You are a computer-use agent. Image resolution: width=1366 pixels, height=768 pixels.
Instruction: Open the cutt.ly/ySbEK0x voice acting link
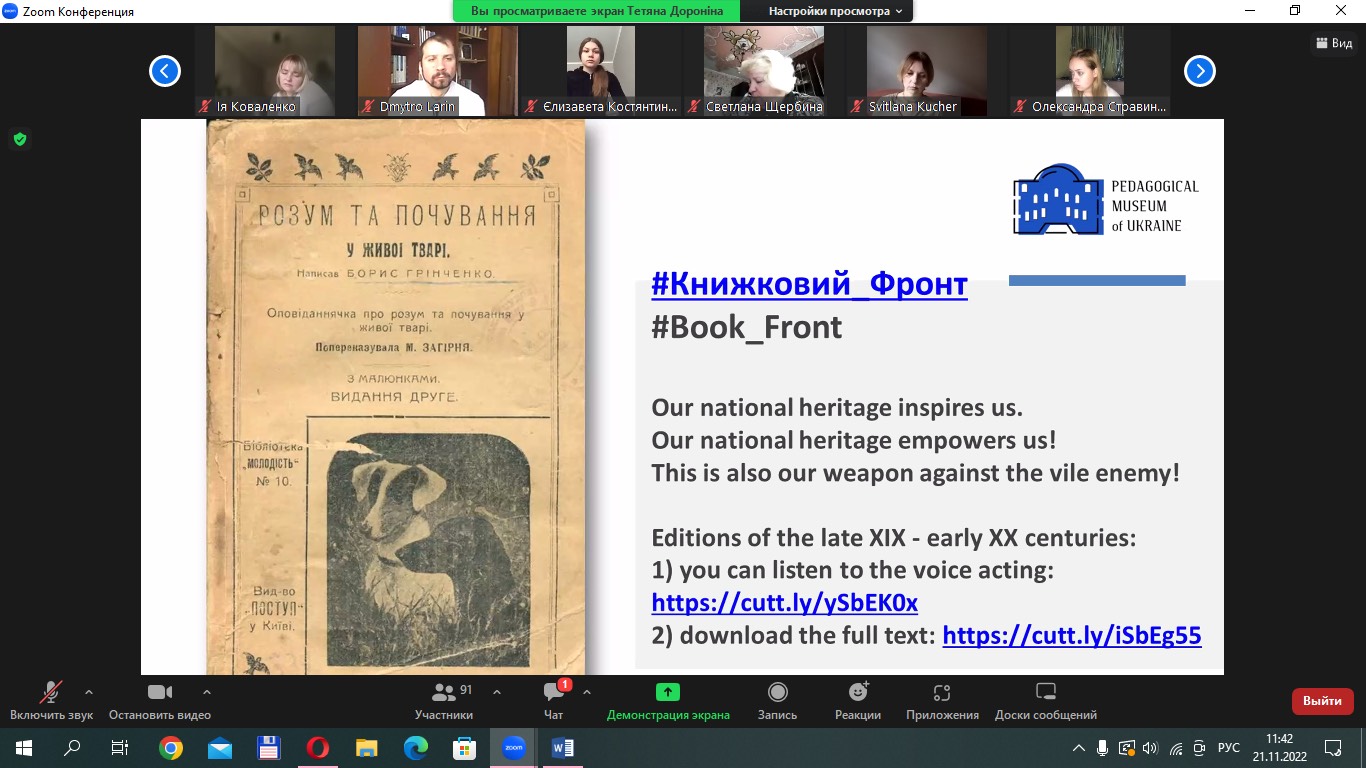coord(784,603)
